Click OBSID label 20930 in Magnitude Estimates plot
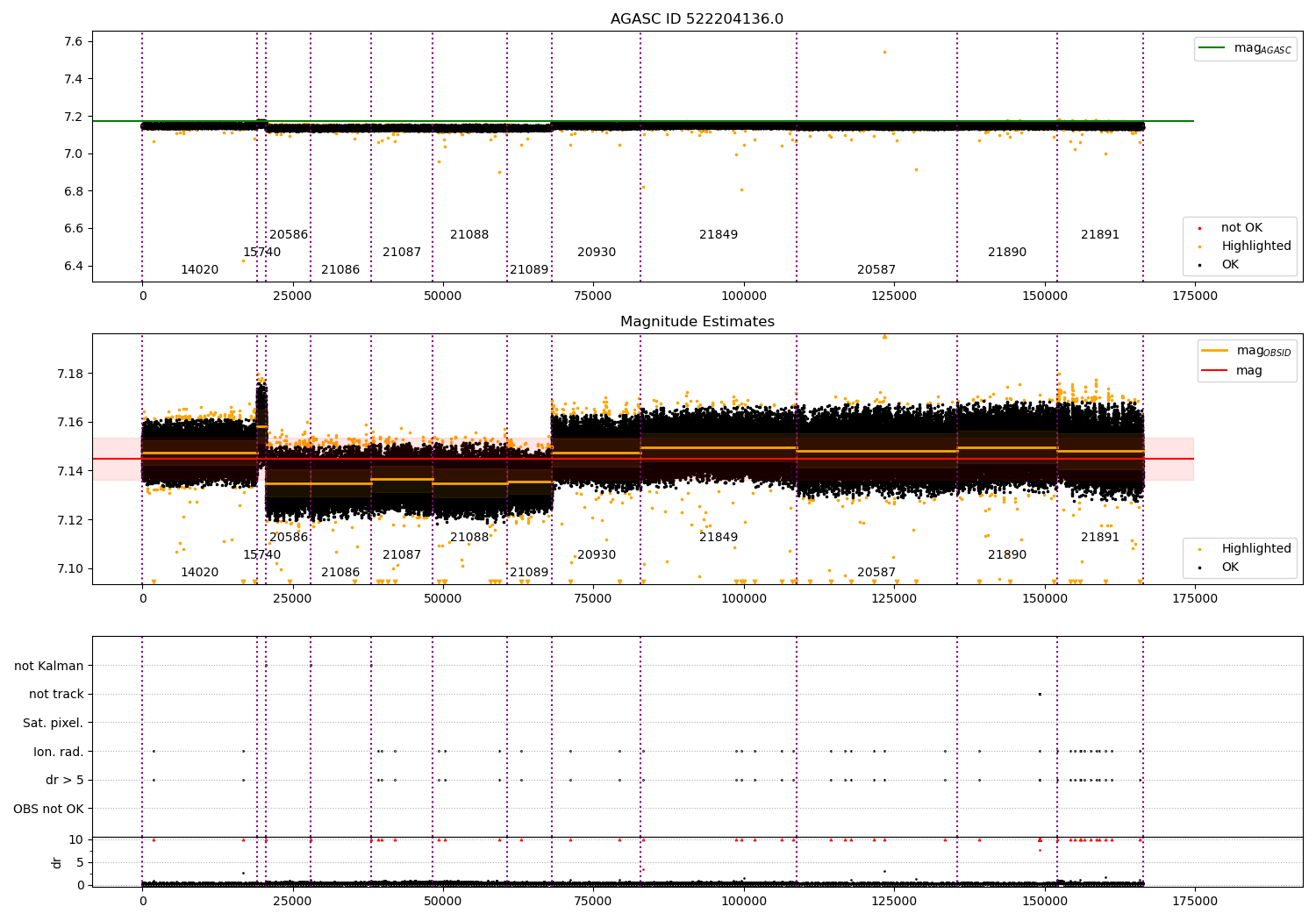 pos(597,555)
